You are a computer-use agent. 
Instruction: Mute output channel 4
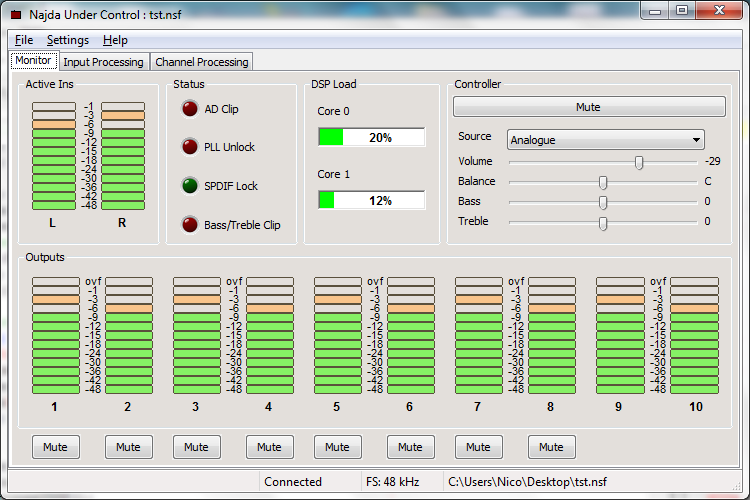270,447
